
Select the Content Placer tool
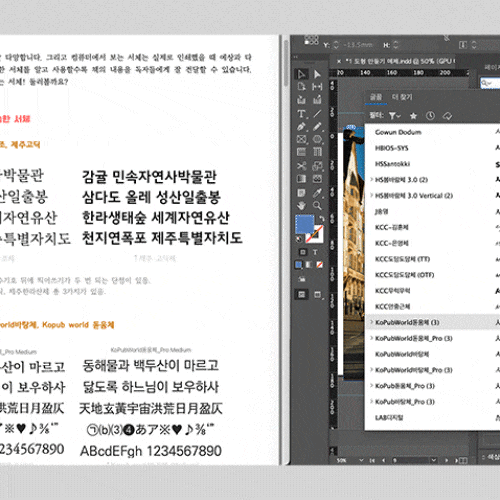click(x=317, y=99)
